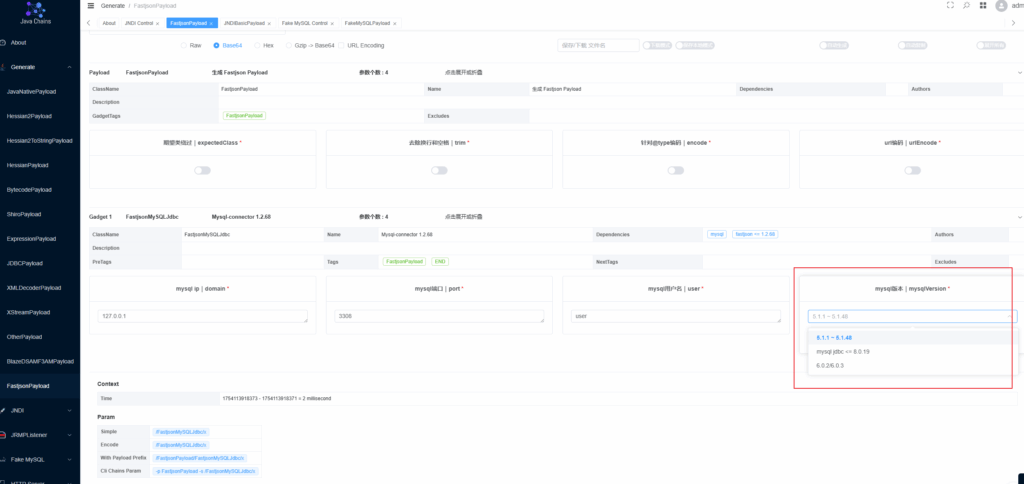Click the fullscreen icon in header
This screenshot has height=484, width=1024.
(950, 6)
